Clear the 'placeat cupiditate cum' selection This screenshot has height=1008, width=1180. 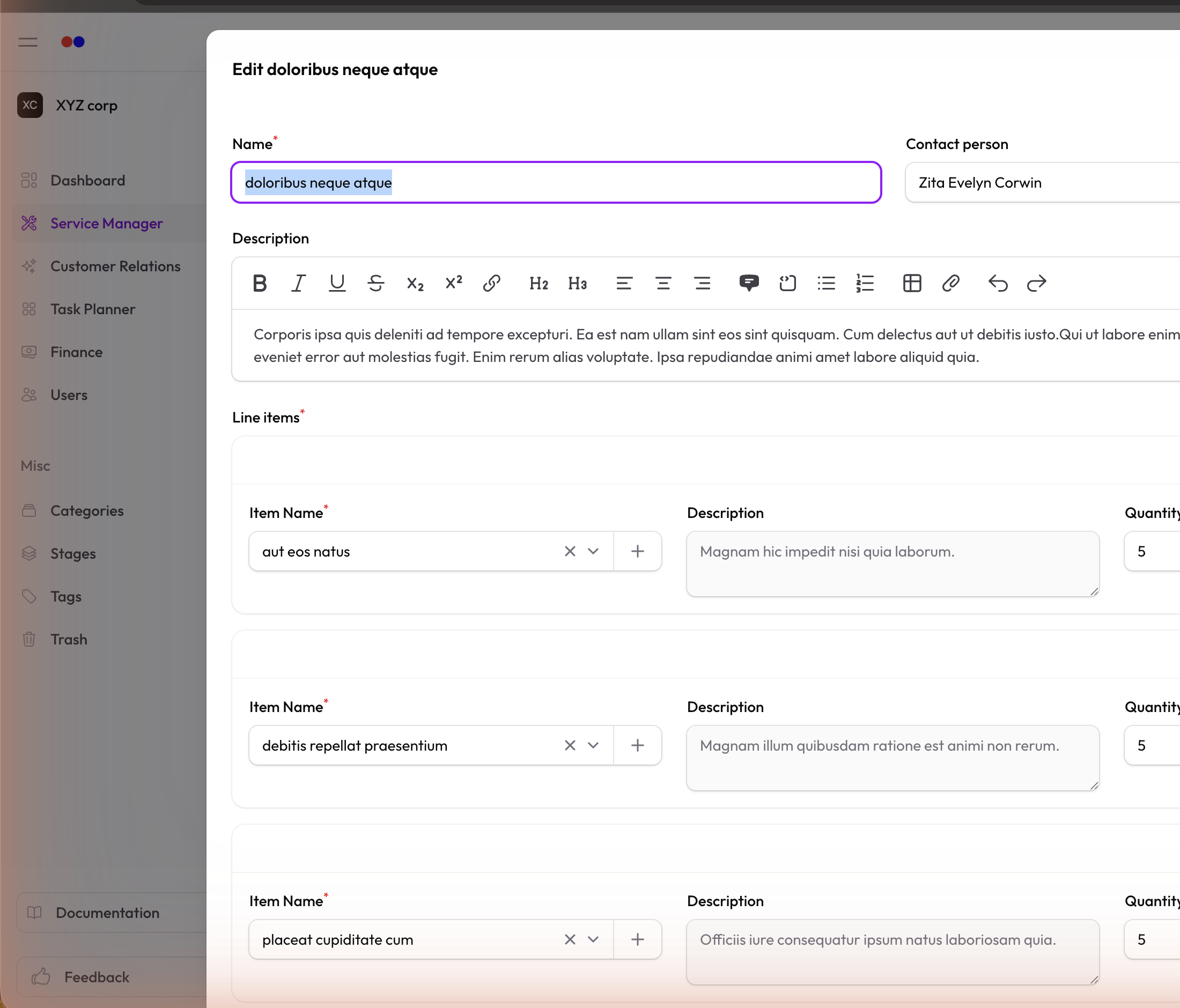coord(570,940)
